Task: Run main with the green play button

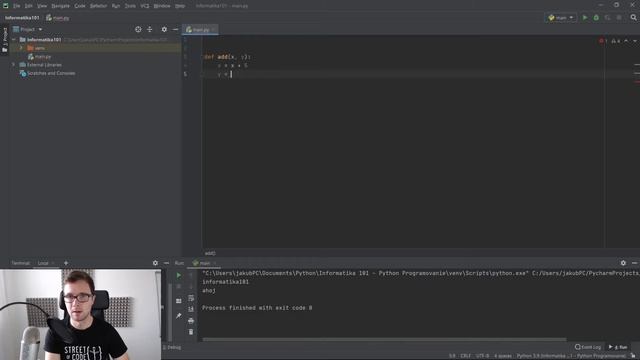Action: [585, 18]
